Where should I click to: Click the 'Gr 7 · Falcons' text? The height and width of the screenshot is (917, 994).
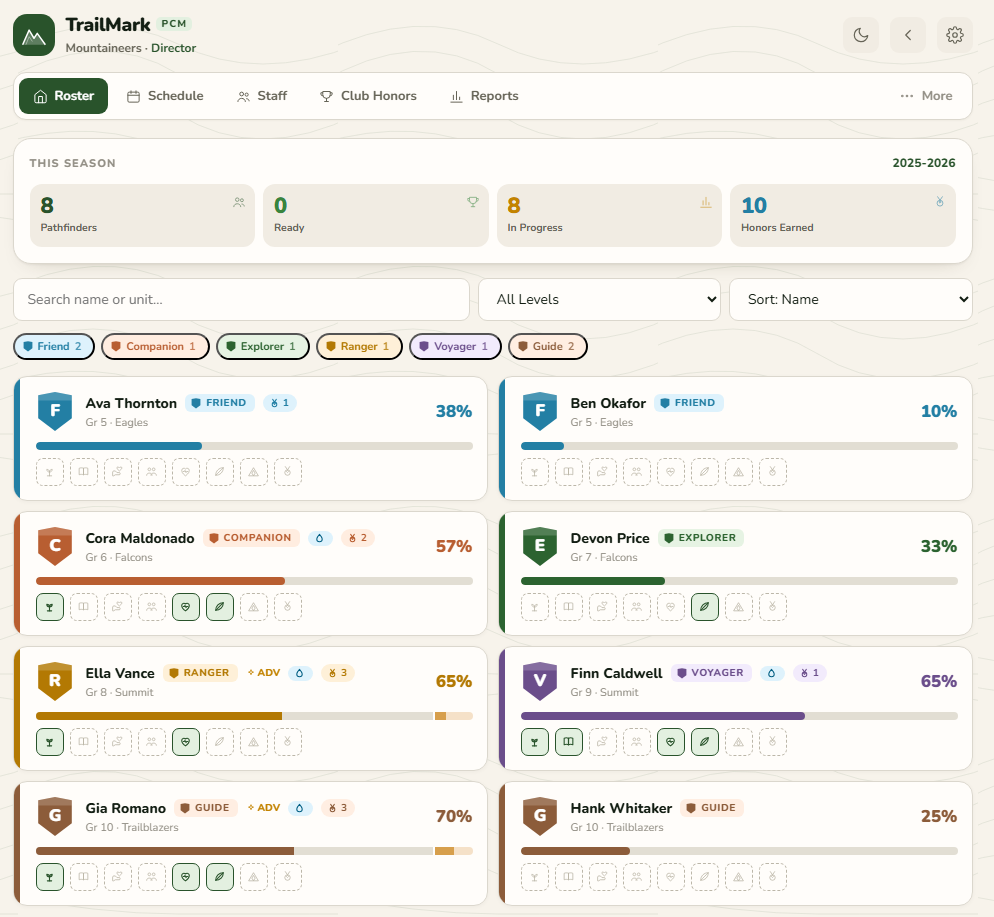pyautogui.click(x=604, y=558)
